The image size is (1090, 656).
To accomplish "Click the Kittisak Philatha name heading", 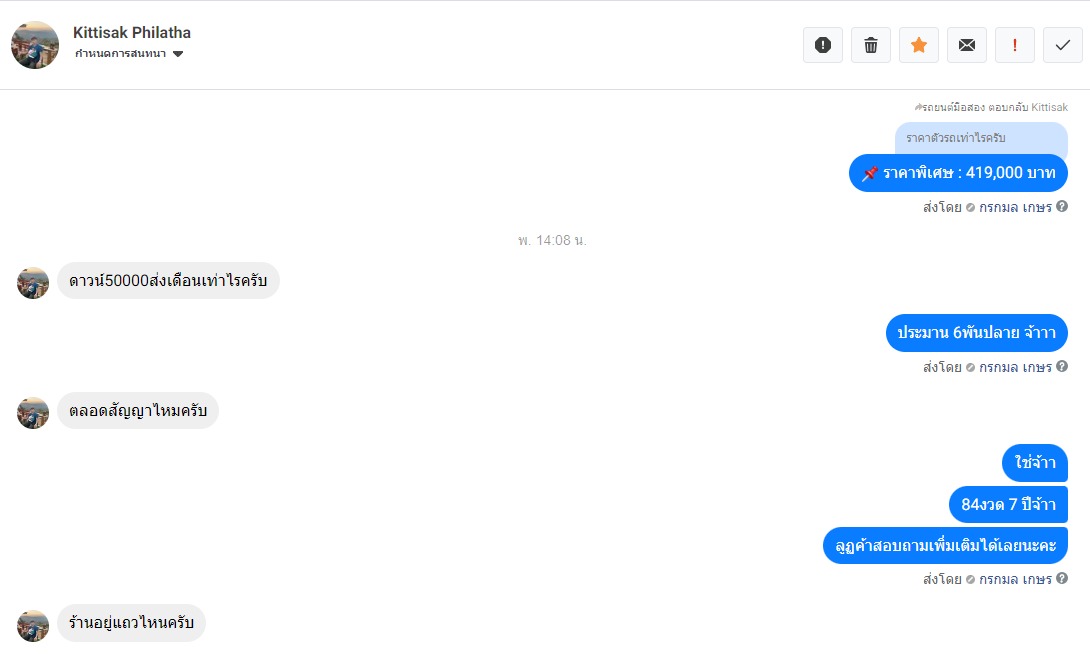I will (x=132, y=33).
